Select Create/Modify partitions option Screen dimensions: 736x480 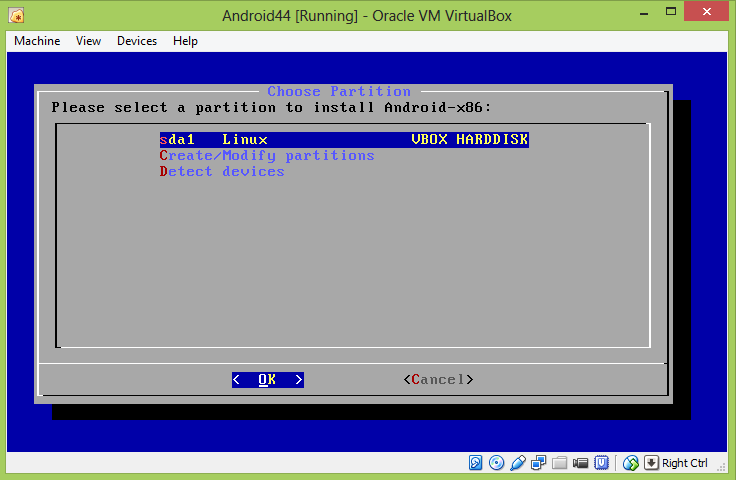coord(267,155)
